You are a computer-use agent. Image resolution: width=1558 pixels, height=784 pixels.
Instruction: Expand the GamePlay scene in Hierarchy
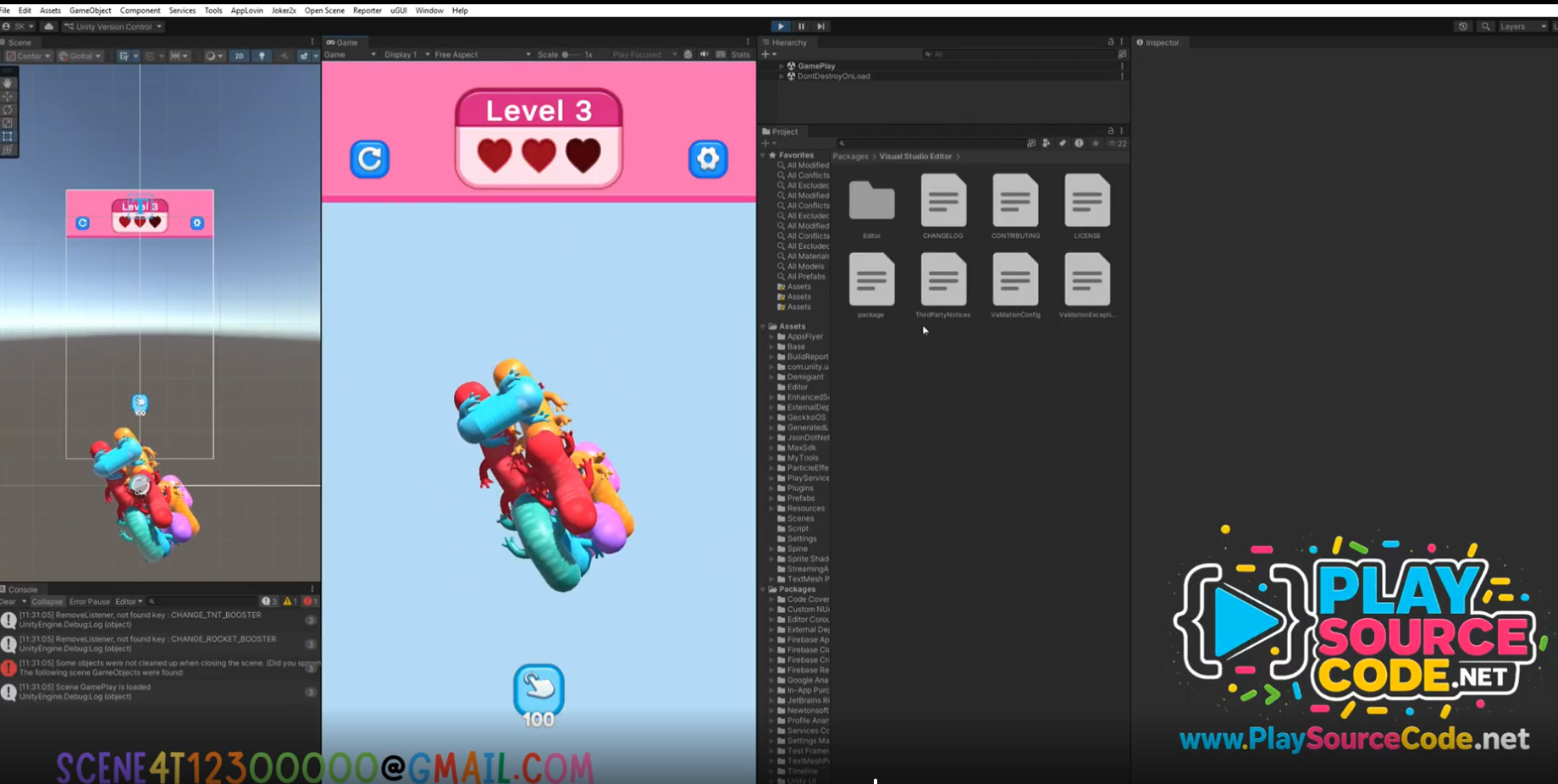coord(782,65)
